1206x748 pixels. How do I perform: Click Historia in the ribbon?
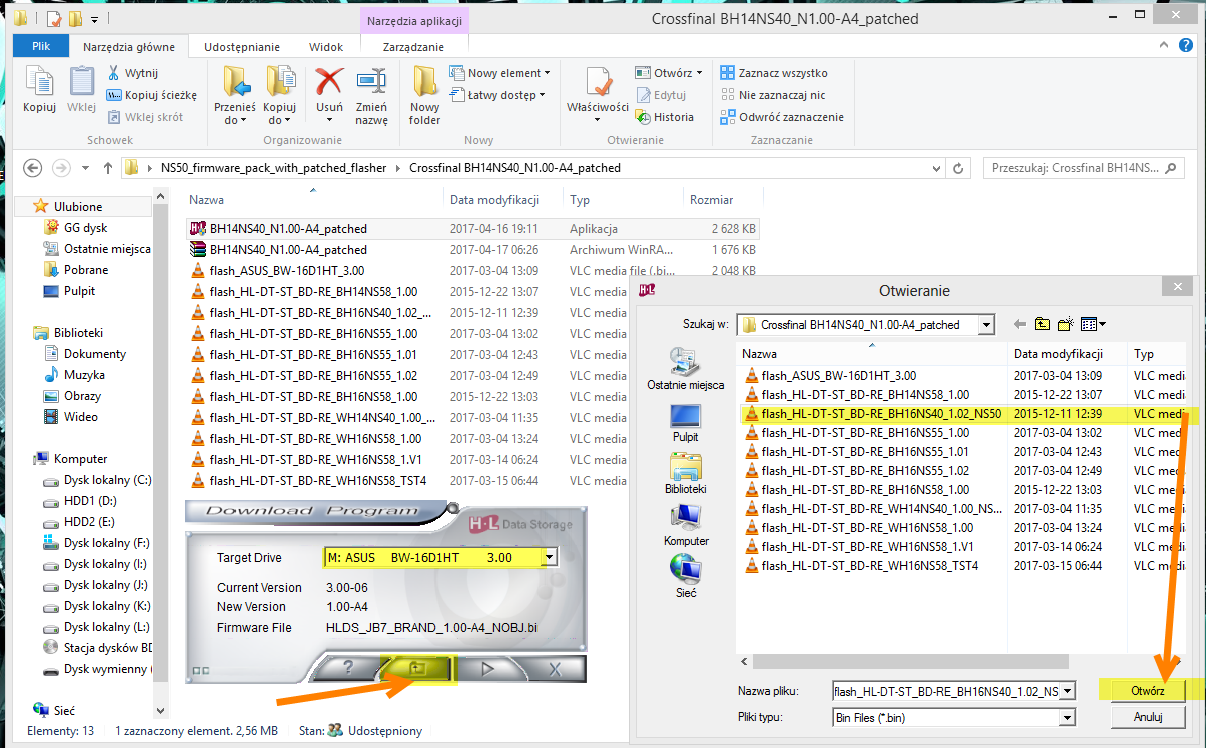(x=665, y=117)
